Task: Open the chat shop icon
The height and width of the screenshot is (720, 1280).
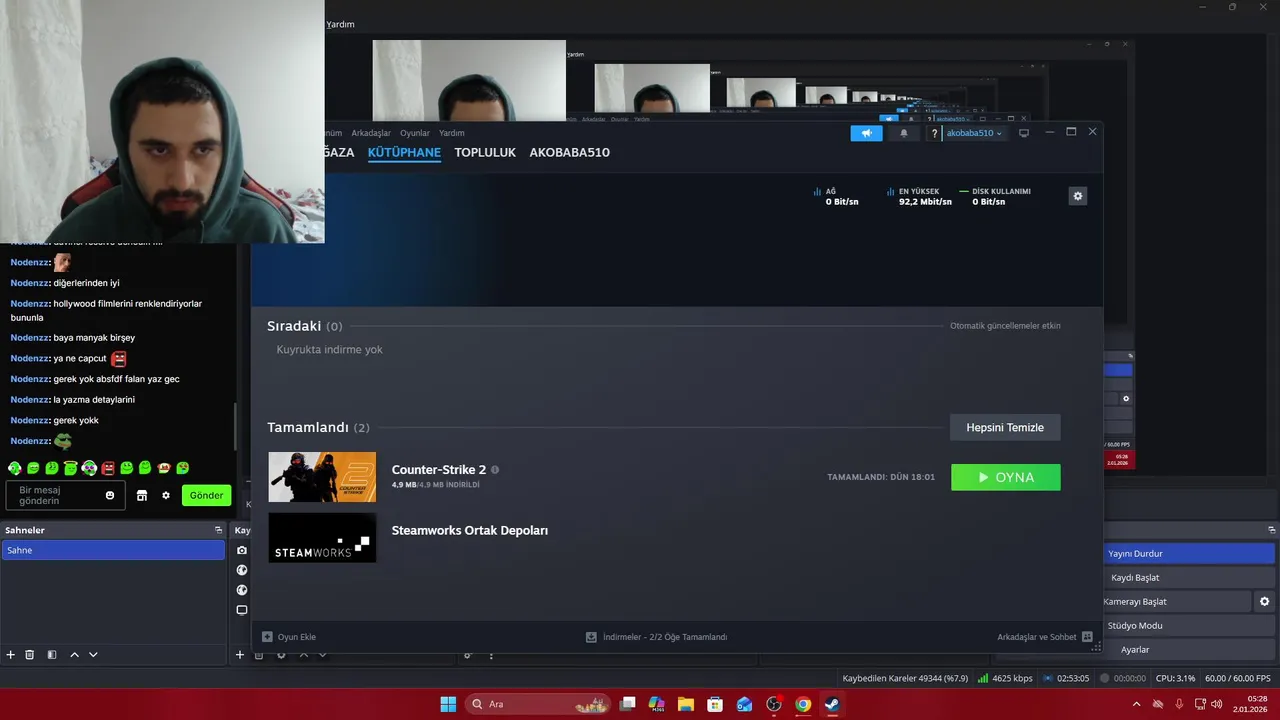Action: tap(142, 495)
